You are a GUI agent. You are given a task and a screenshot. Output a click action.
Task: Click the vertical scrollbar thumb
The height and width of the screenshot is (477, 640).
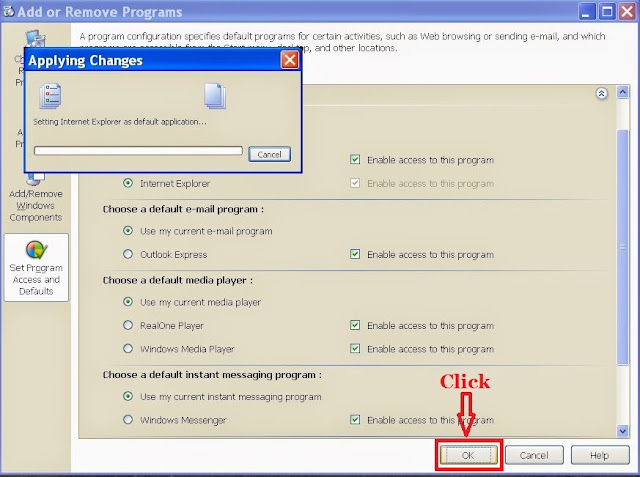pos(622,247)
